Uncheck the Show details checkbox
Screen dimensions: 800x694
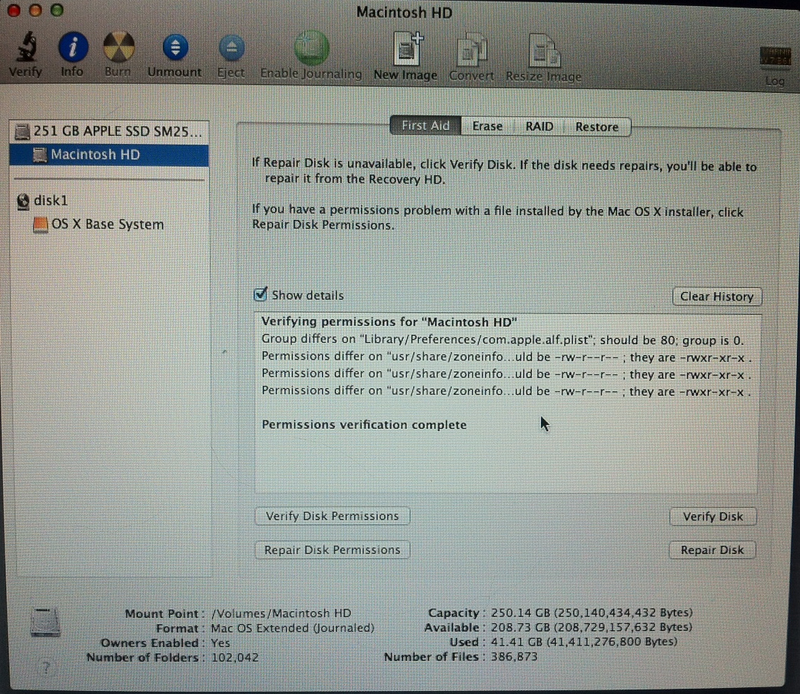(x=260, y=294)
